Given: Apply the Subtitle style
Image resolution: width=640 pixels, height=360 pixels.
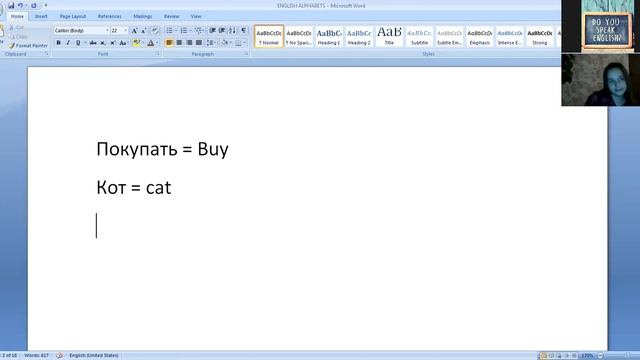Looking at the screenshot, I should pyautogui.click(x=419, y=37).
